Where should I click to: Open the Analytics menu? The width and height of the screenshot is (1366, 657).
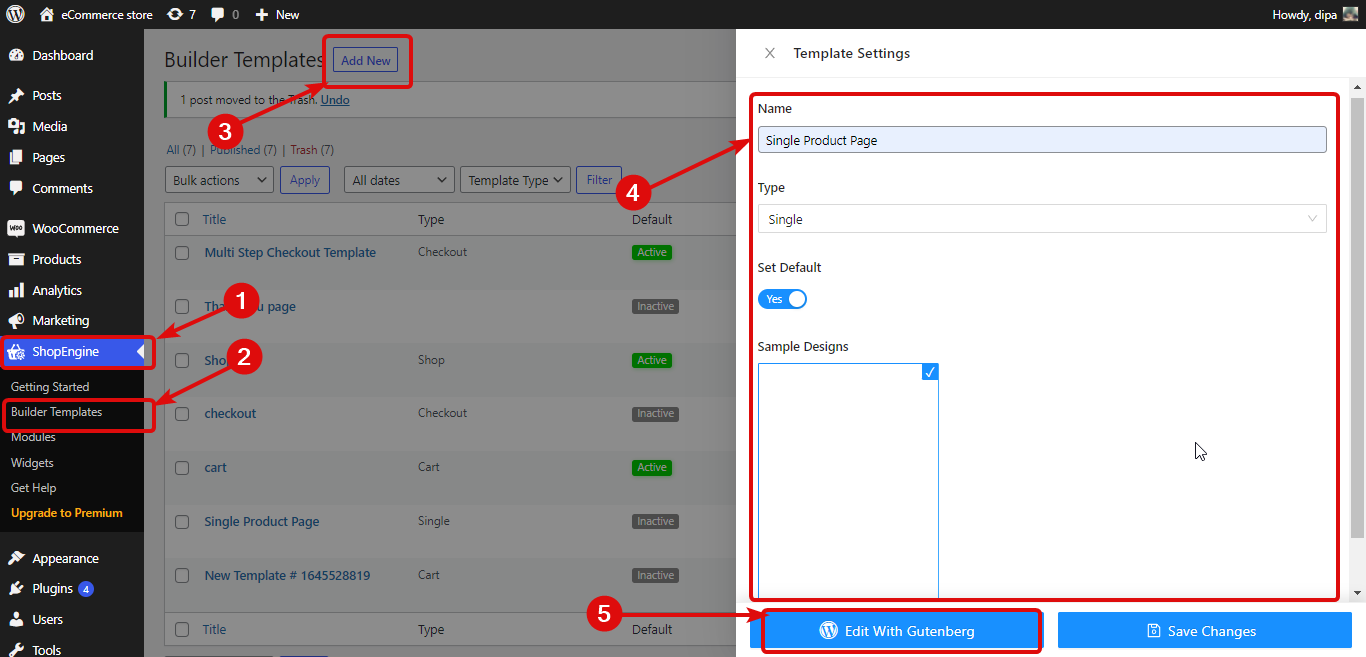pos(56,290)
